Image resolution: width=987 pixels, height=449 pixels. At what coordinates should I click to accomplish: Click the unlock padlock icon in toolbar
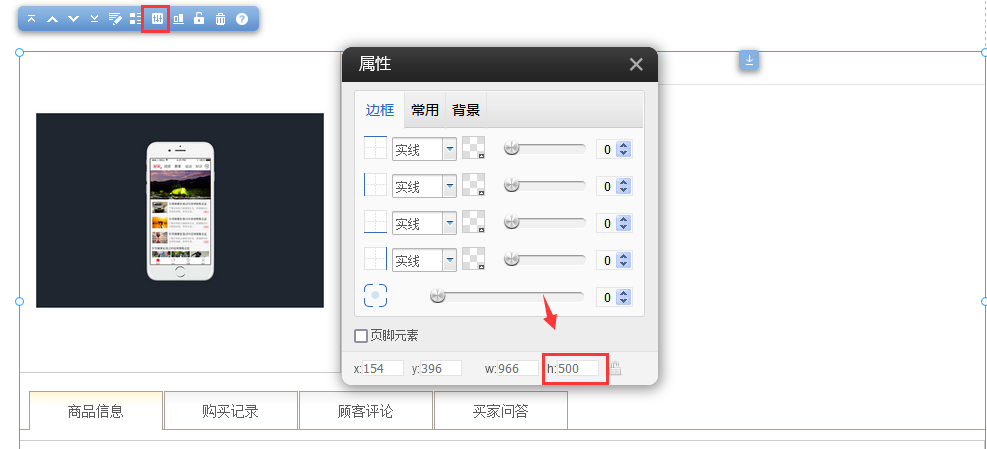coord(199,19)
